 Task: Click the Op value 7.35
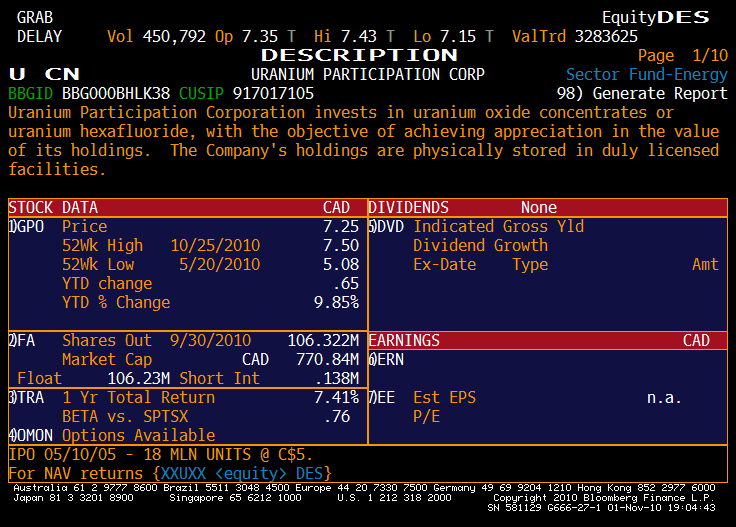260,36
